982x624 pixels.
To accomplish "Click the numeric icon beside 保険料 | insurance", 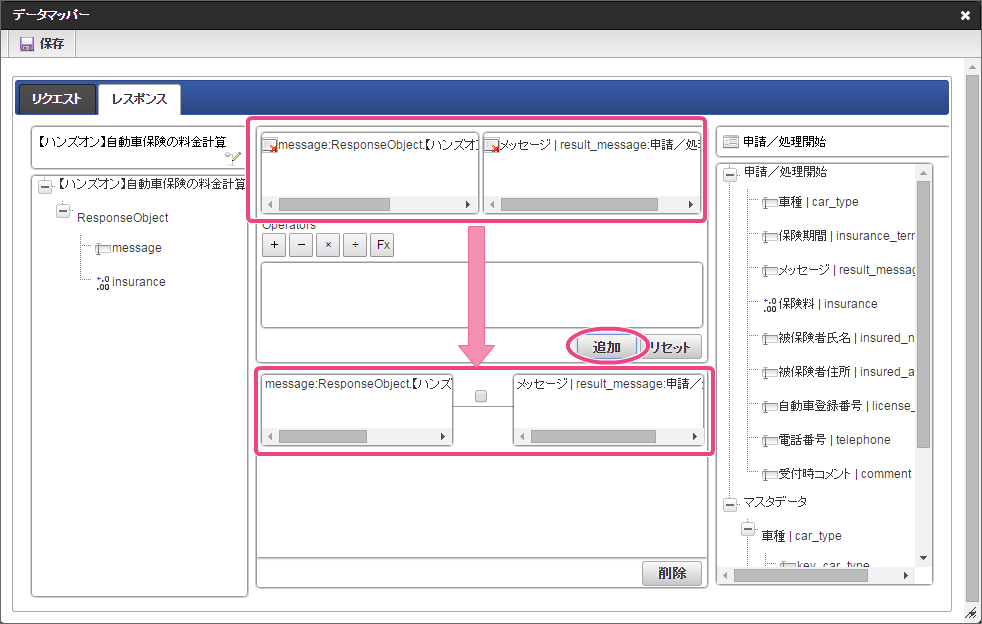I will (770, 304).
